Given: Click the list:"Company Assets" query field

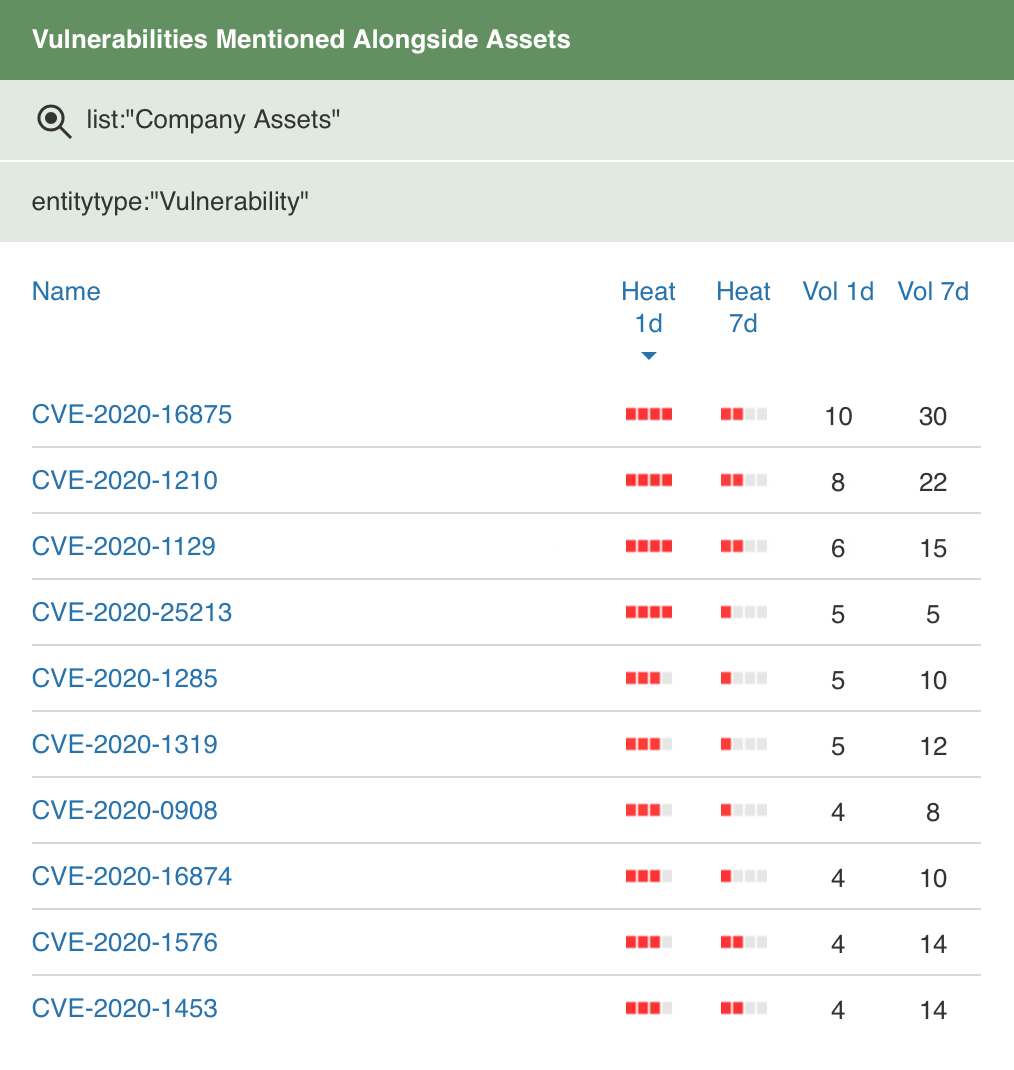Looking at the screenshot, I should click(507, 120).
